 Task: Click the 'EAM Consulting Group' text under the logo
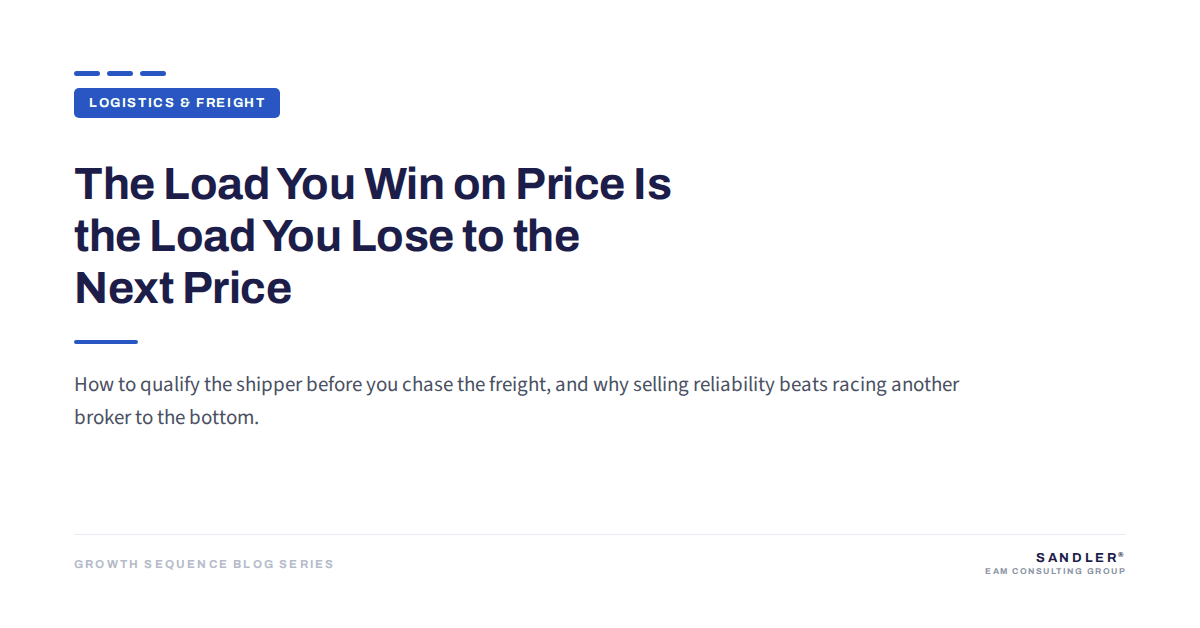pyautogui.click(x=1055, y=572)
